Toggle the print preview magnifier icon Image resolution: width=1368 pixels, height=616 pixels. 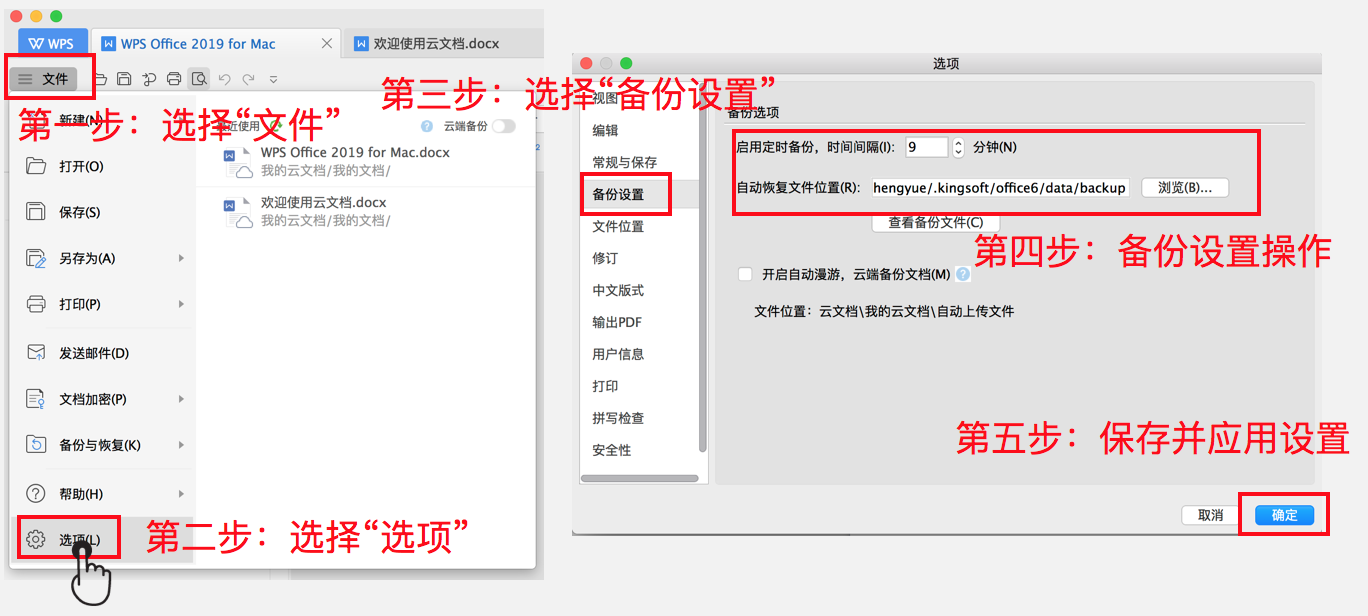pyautogui.click(x=199, y=79)
